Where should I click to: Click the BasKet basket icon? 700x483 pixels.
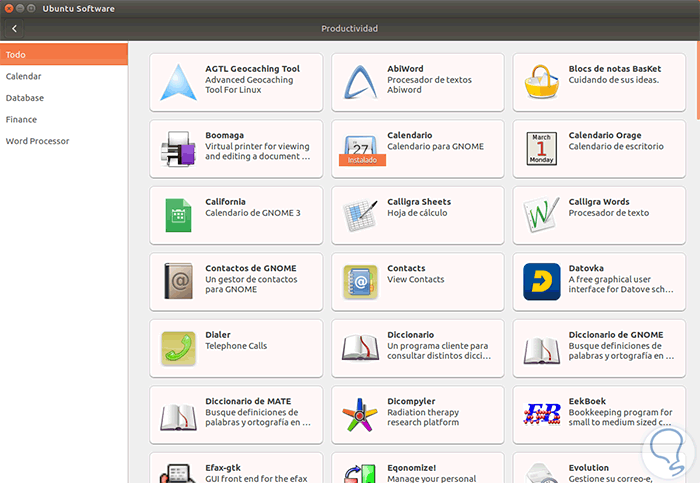click(542, 81)
